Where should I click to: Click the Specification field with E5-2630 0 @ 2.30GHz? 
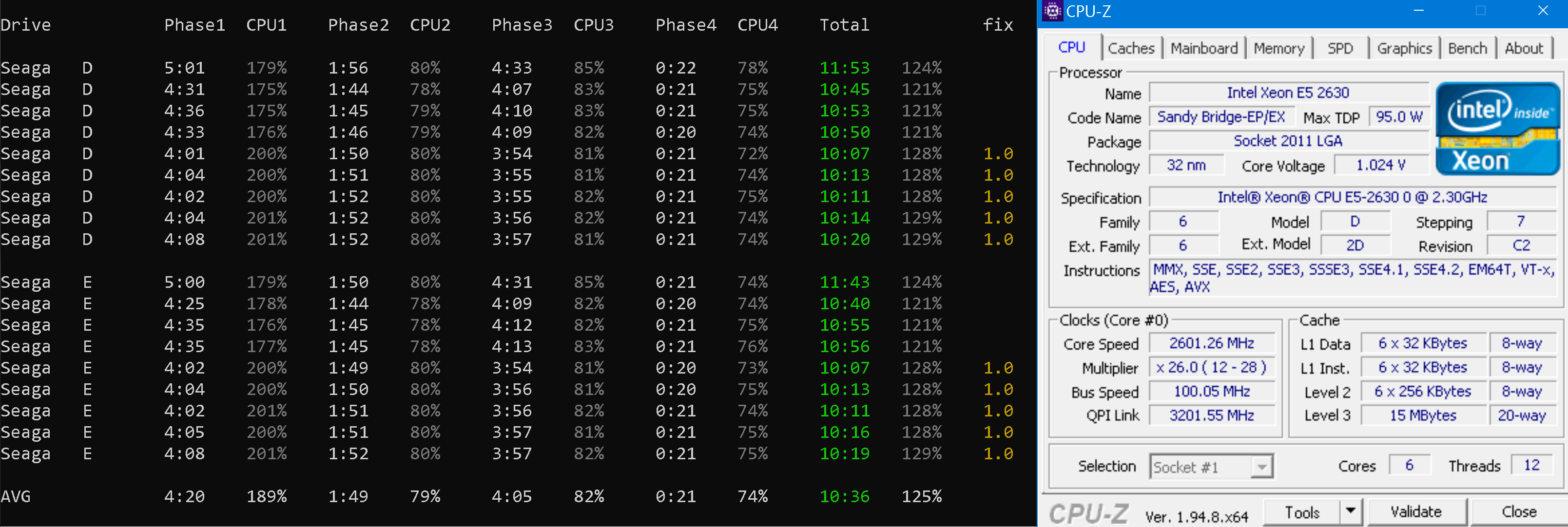click(x=1352, y=197)
